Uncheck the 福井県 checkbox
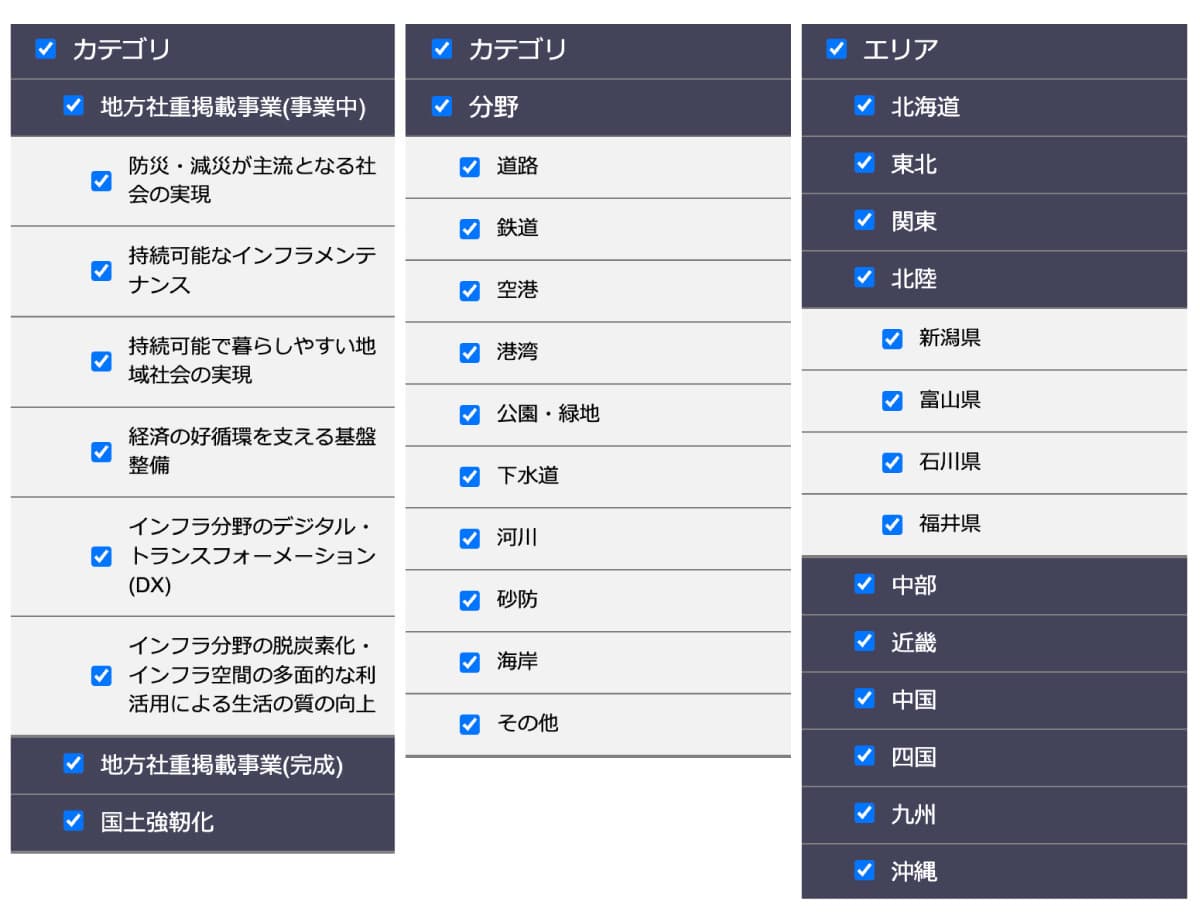The width and height of the screenshot is (1200, 923). coord(892,524)
